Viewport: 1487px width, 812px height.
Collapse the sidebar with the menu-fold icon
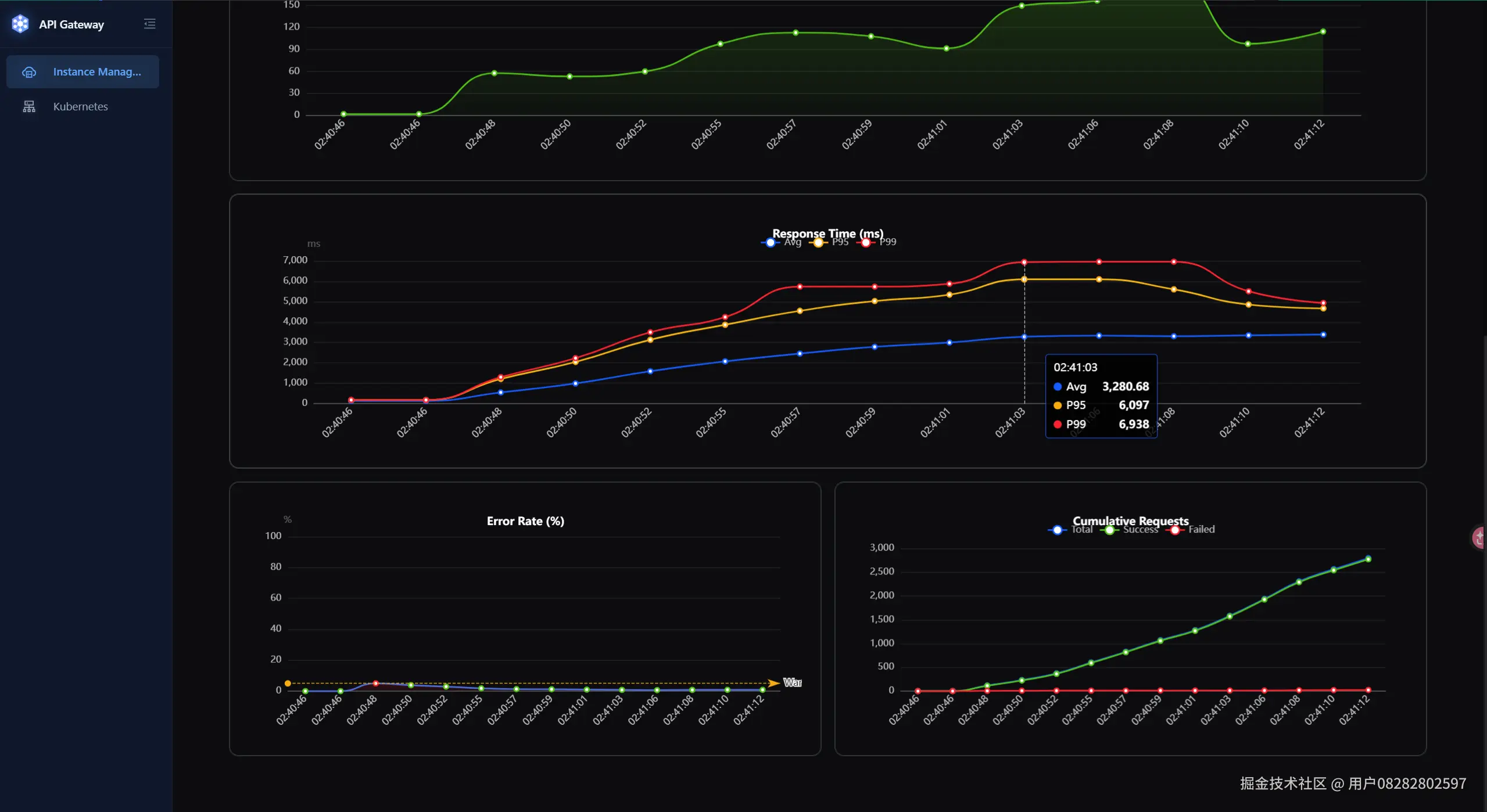[x=150, y=24]
